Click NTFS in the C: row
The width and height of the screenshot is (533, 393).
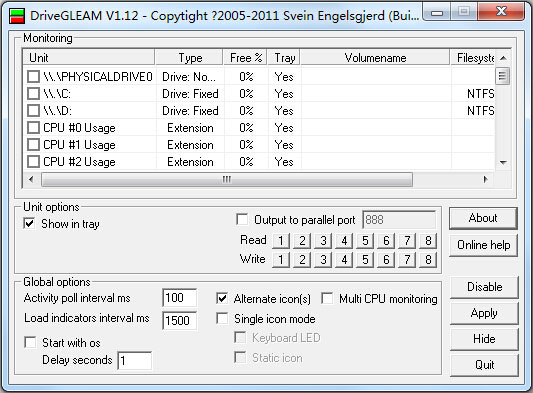[480, 94]
